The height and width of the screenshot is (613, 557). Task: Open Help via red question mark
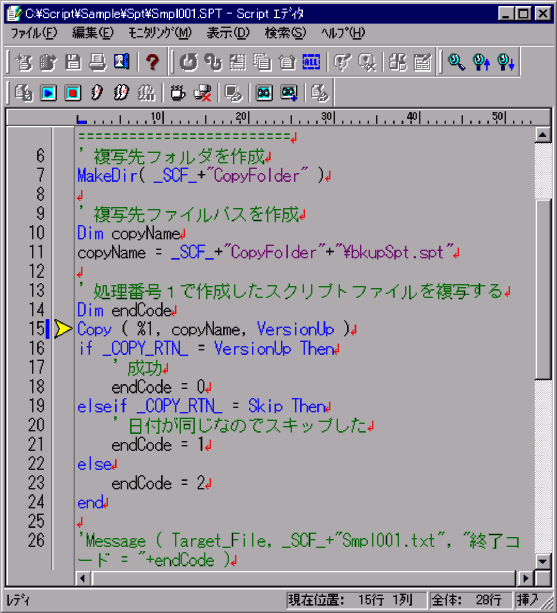tap(152, 62)
